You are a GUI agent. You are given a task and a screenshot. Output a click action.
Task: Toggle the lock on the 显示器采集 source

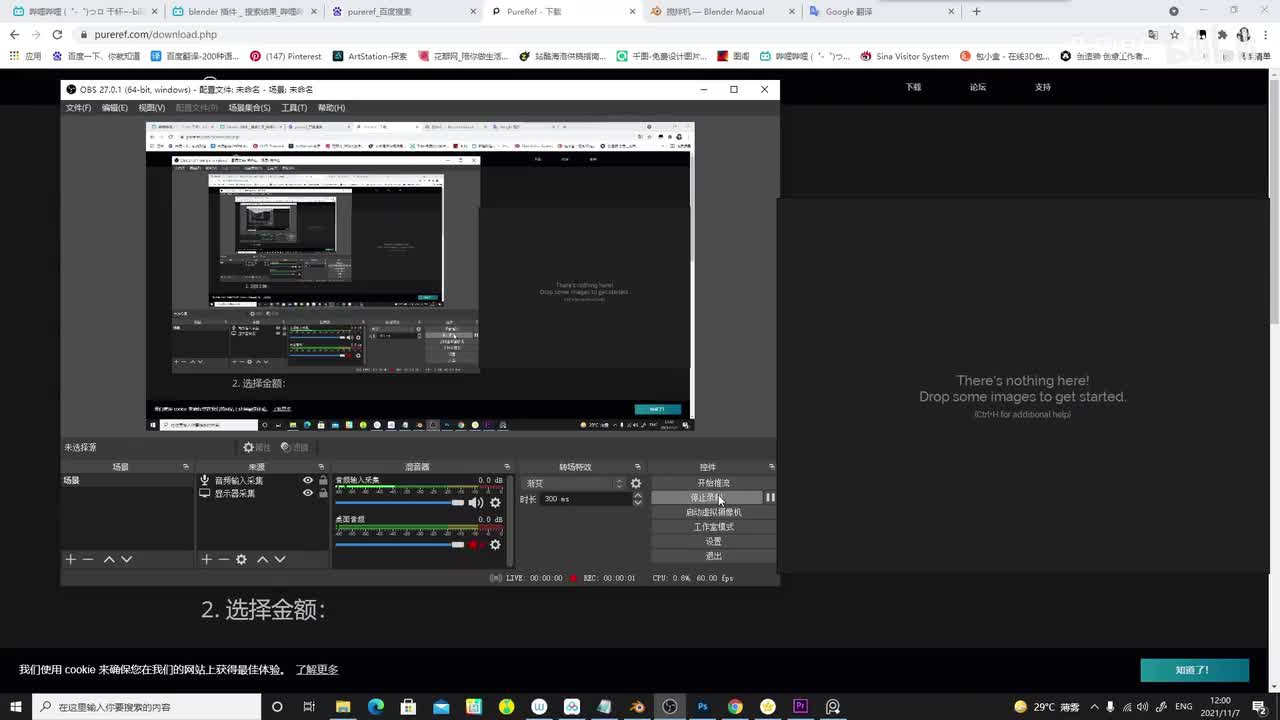(x=323, y=493)
